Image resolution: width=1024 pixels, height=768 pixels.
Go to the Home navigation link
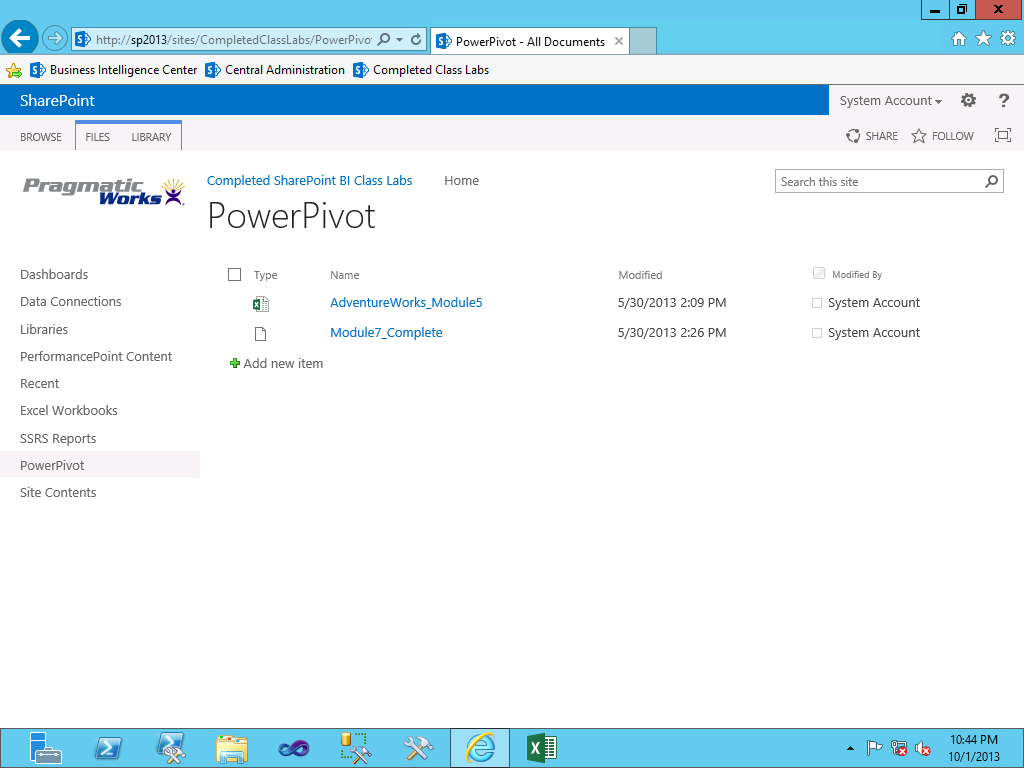pos(461,180)
